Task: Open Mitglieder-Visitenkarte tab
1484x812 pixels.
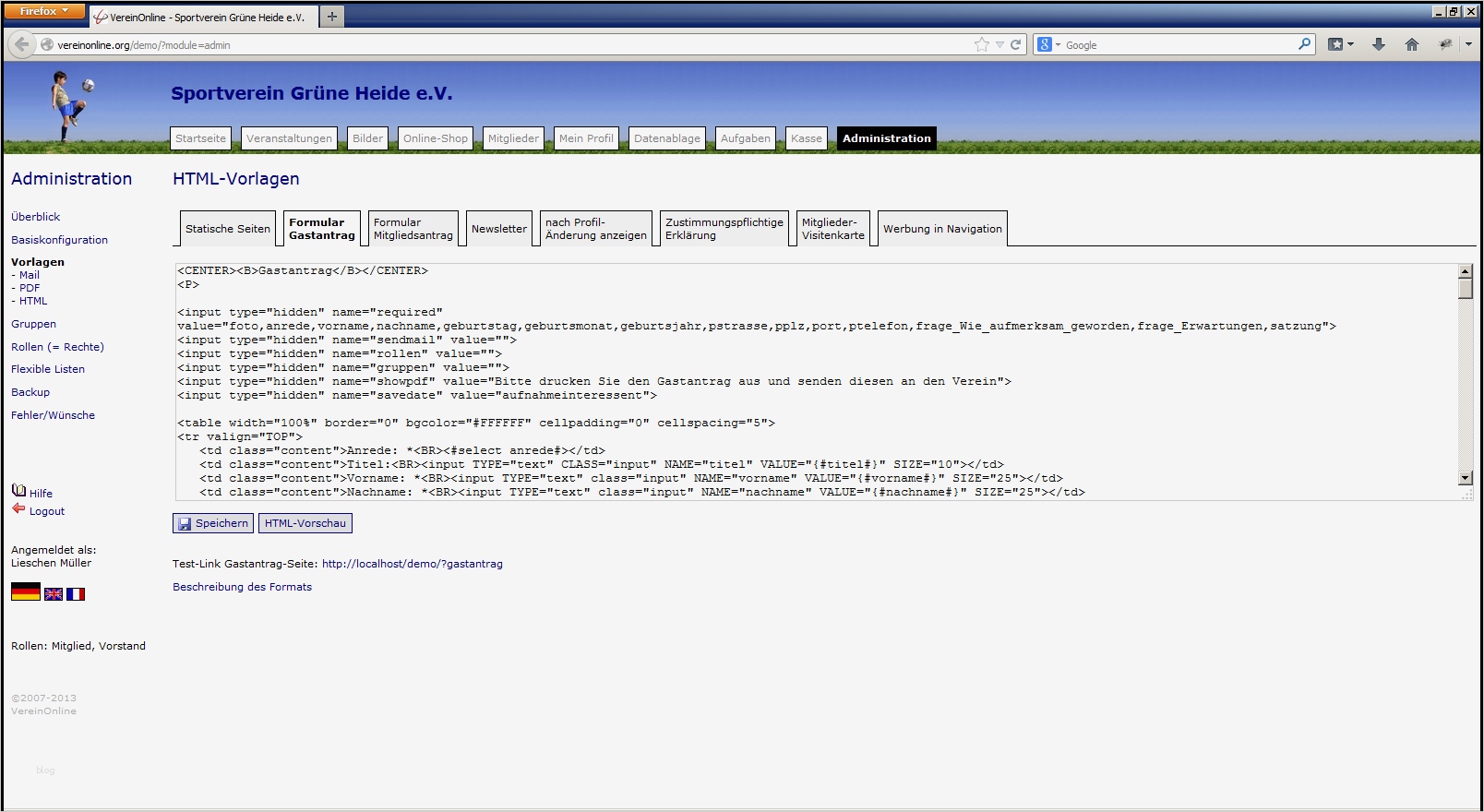Action: point(833,229)
